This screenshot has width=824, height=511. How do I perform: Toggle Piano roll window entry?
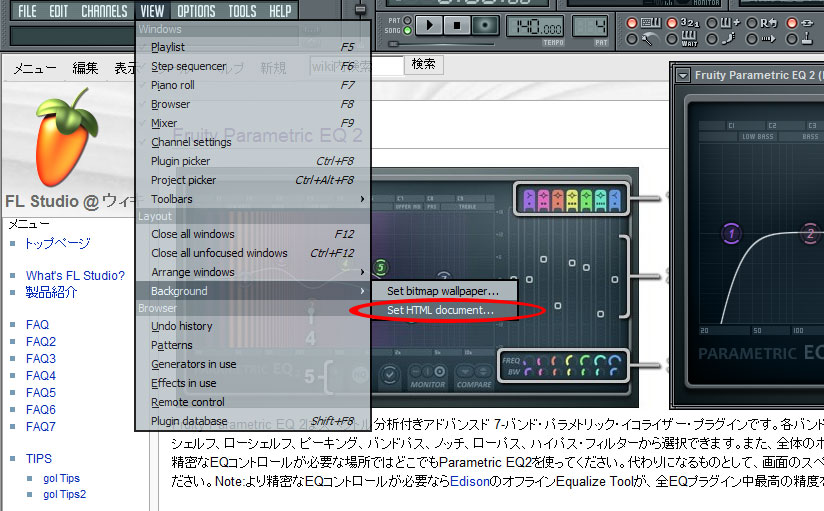tap(253, 85)
